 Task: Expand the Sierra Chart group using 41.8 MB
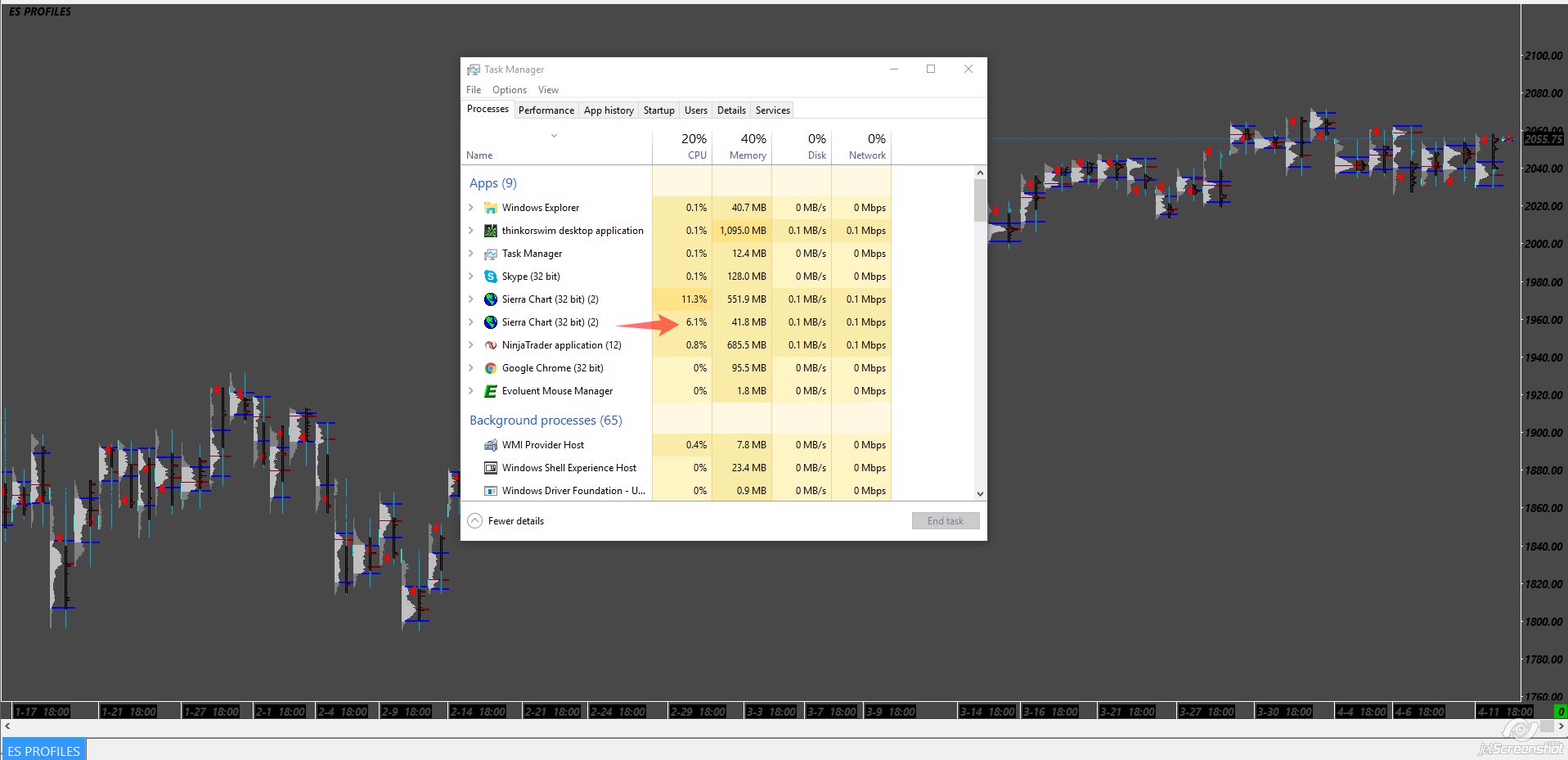pyautogui.click(x=471, y=322)
